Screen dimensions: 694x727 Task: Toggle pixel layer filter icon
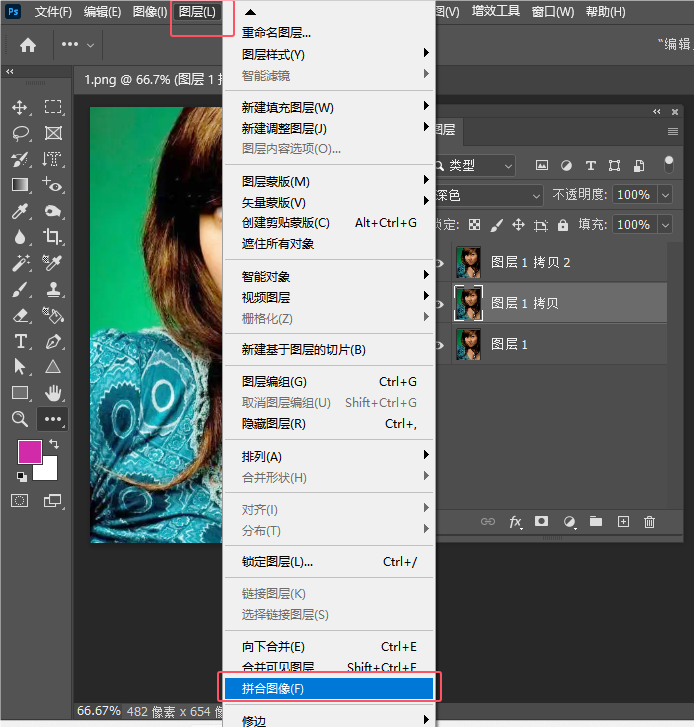541,165
